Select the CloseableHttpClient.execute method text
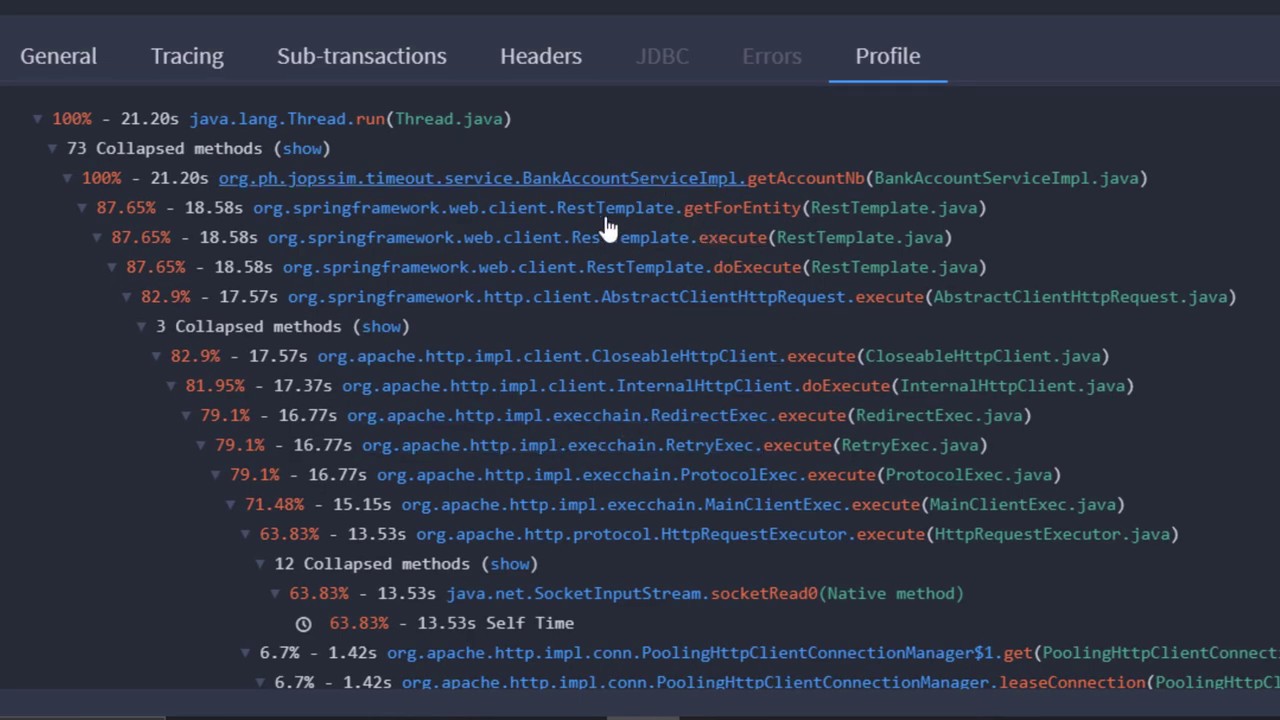1280x720 pixels. pyautogui.click(x=586, y=356)
